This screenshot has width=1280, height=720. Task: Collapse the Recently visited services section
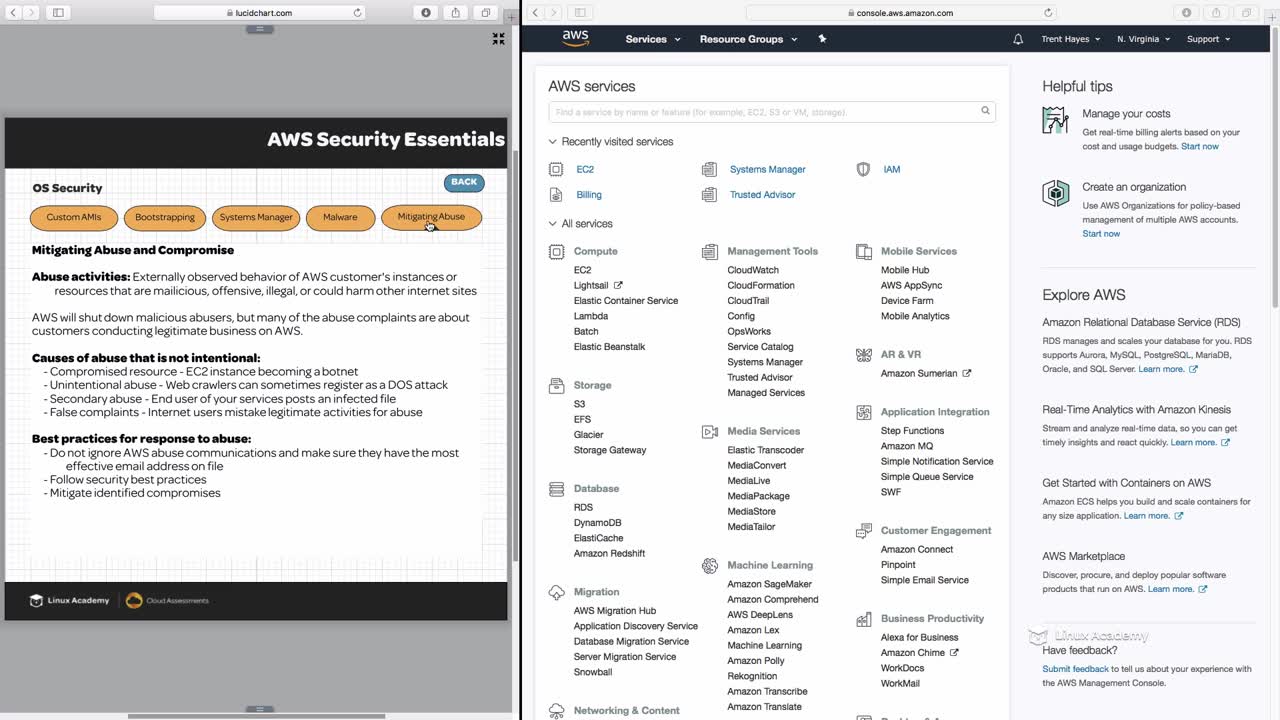point(552,142)
